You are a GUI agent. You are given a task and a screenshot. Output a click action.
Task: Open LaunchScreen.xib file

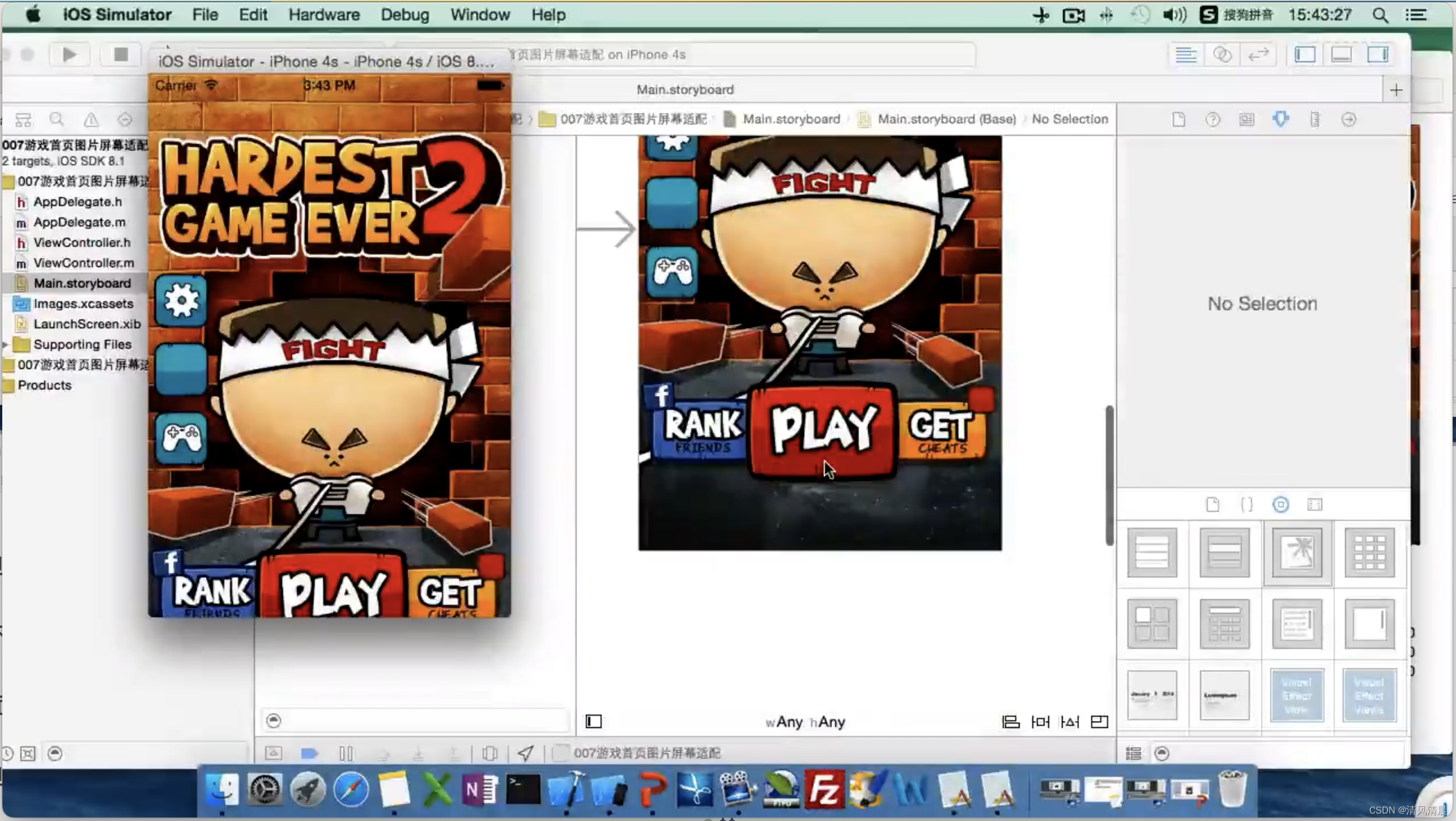(x=87, y=324)
